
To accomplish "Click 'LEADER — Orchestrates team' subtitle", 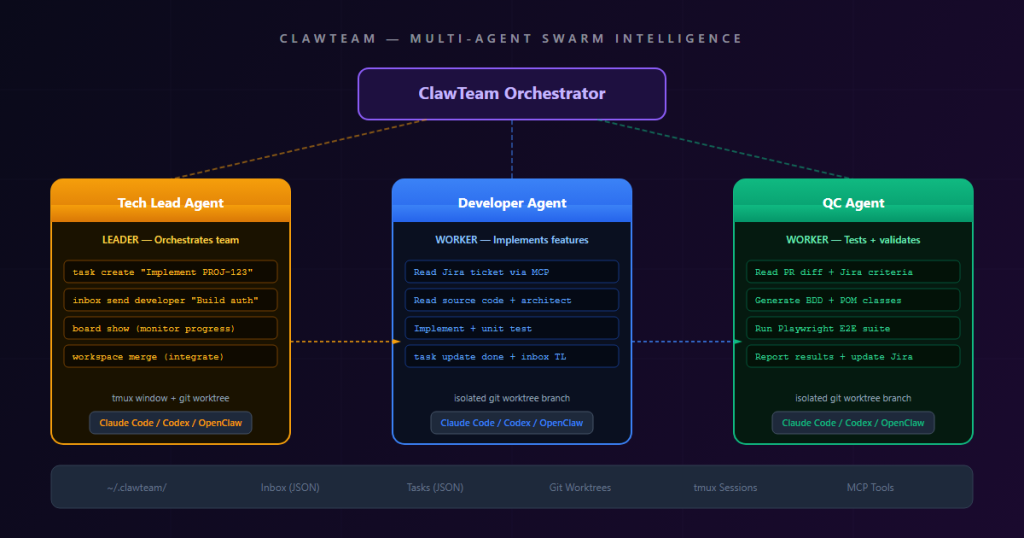I will tap(170, 240).
